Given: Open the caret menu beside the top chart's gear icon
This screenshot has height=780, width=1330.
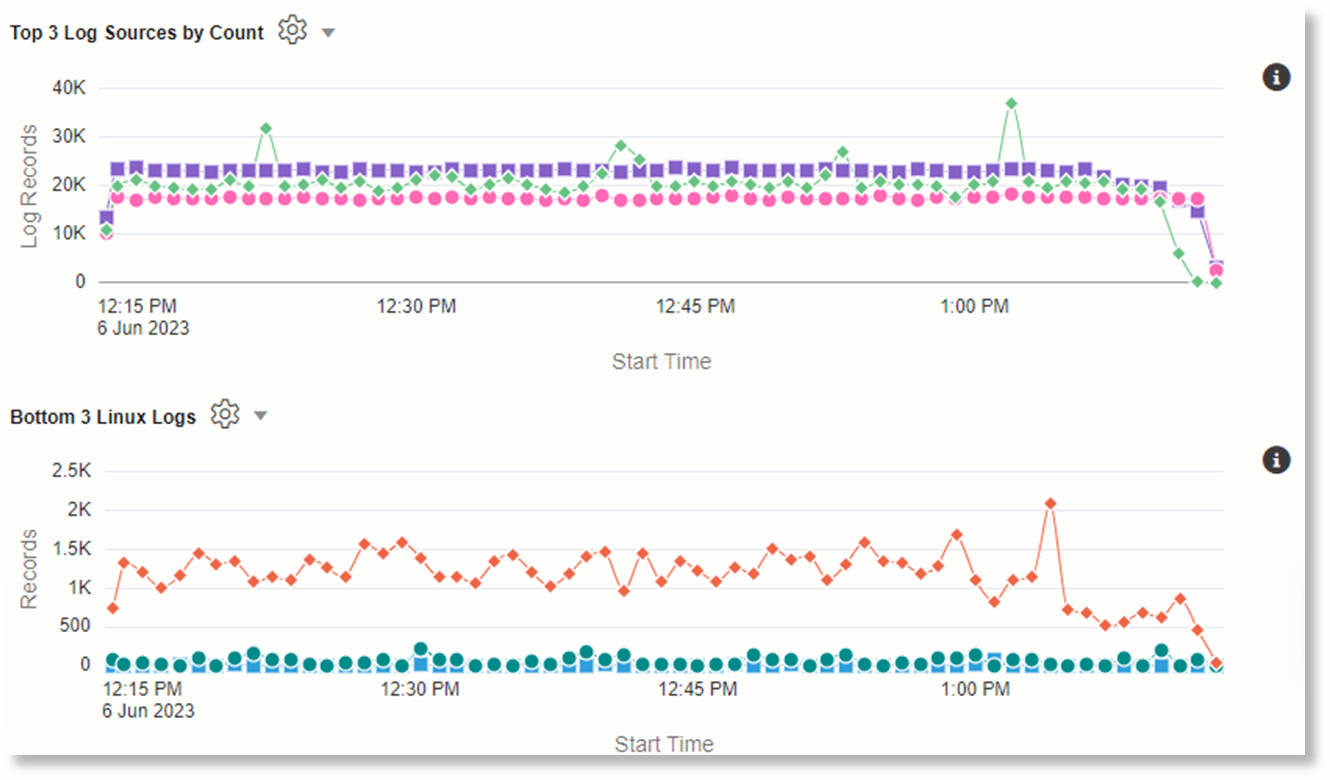Looking at the screenshot, I should pyautogui.click(x=328, y=31).
